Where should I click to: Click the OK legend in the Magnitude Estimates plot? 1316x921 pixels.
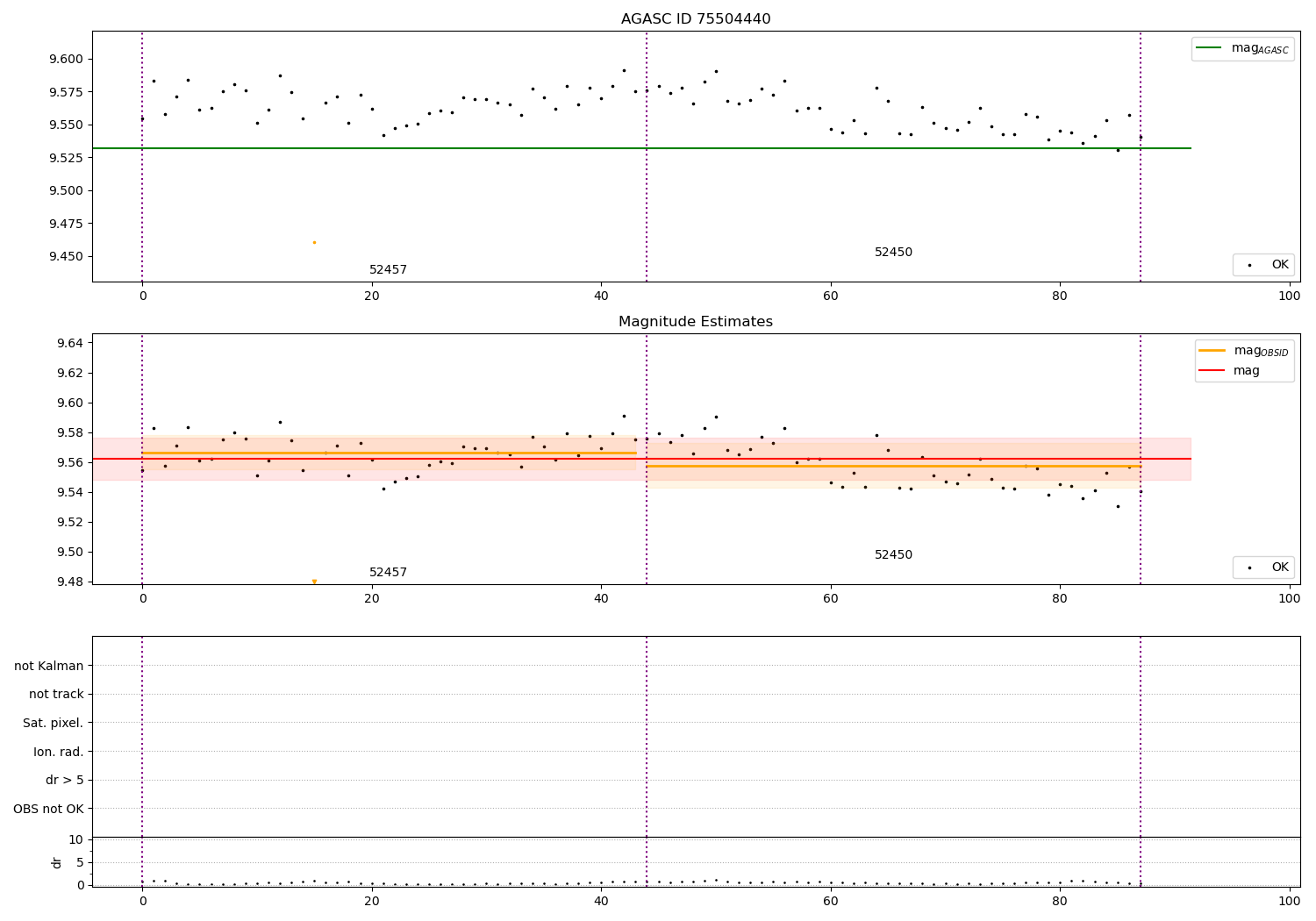pyautogui.click(x=1264, y=568)
